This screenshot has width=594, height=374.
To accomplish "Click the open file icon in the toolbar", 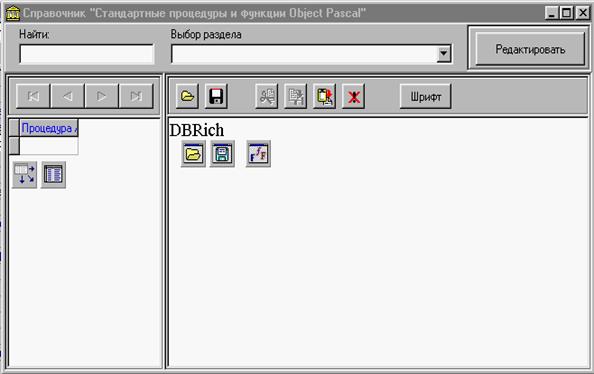I will tap(187, 96).
